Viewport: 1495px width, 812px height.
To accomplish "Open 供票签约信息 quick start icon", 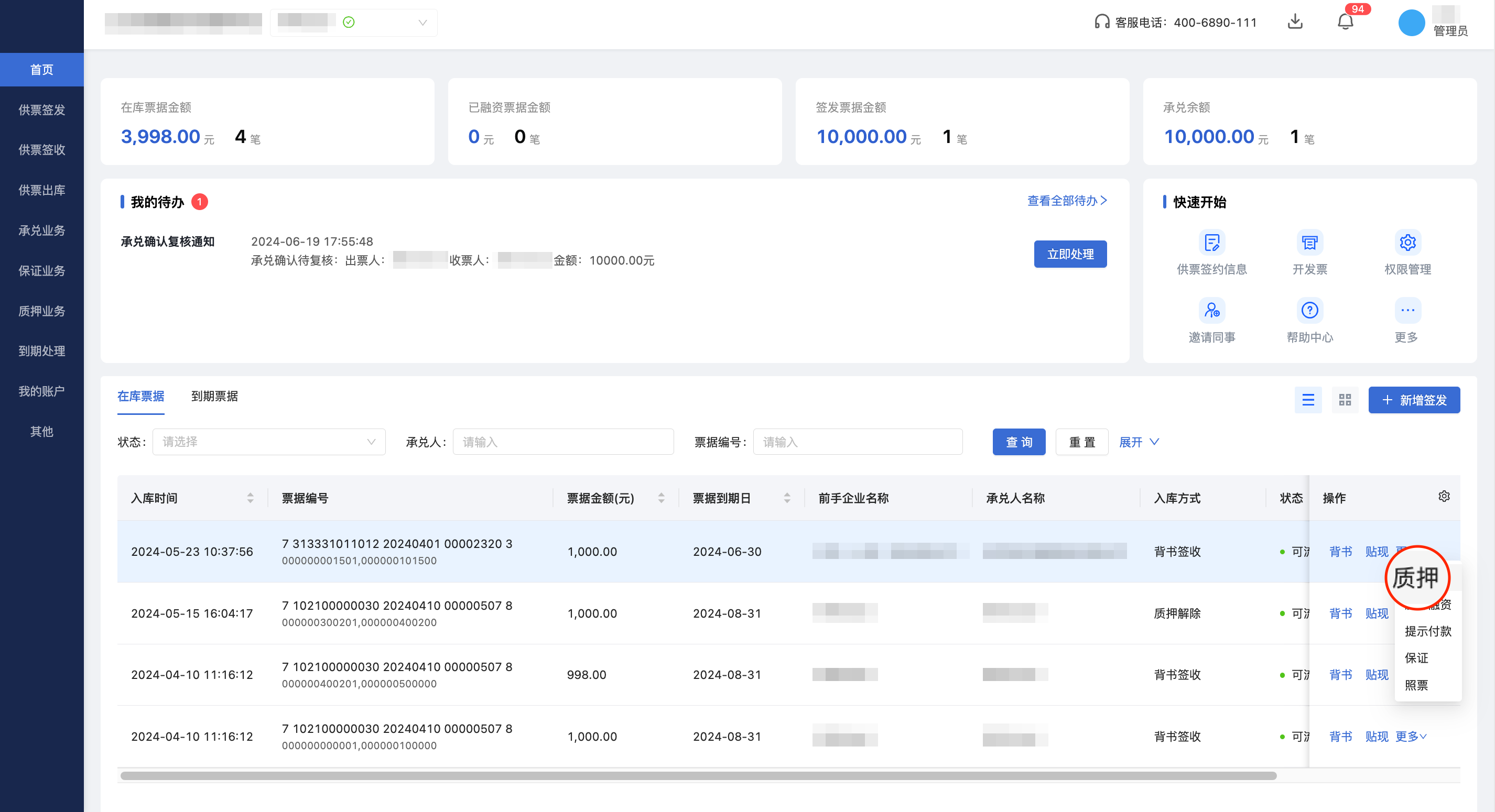I will tap(1212, 243).
